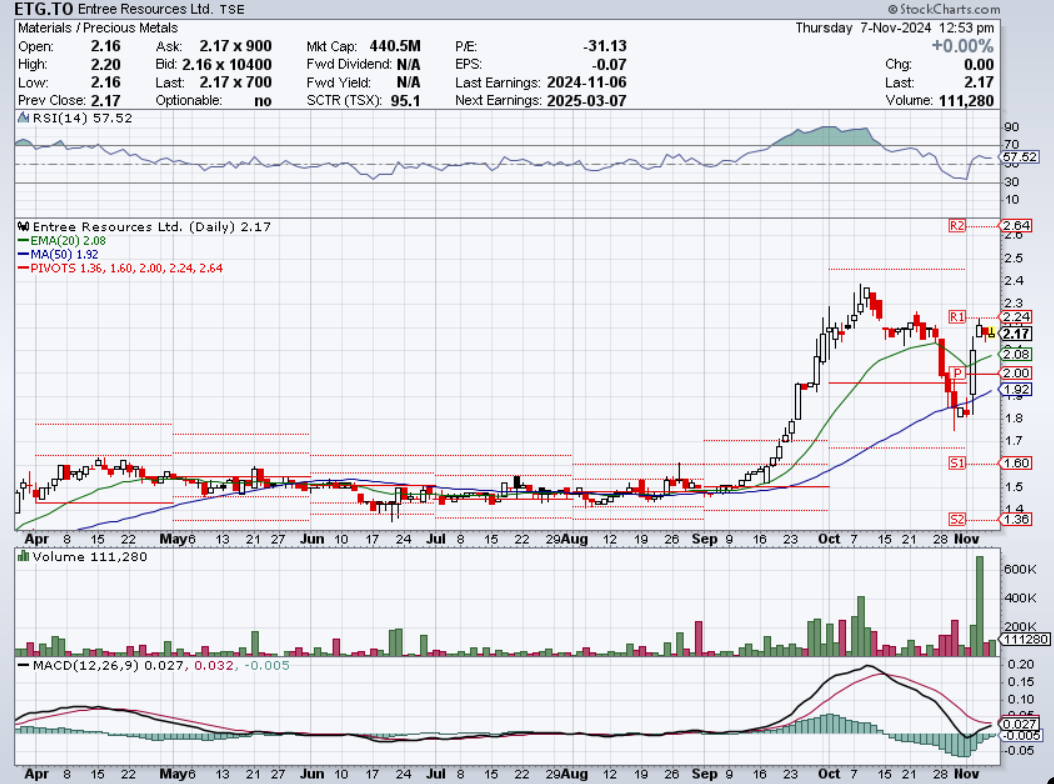Click the 0.20 MACD axis label
Image resolution: width=1054 pixels, height=784 pixels.
1021,664
